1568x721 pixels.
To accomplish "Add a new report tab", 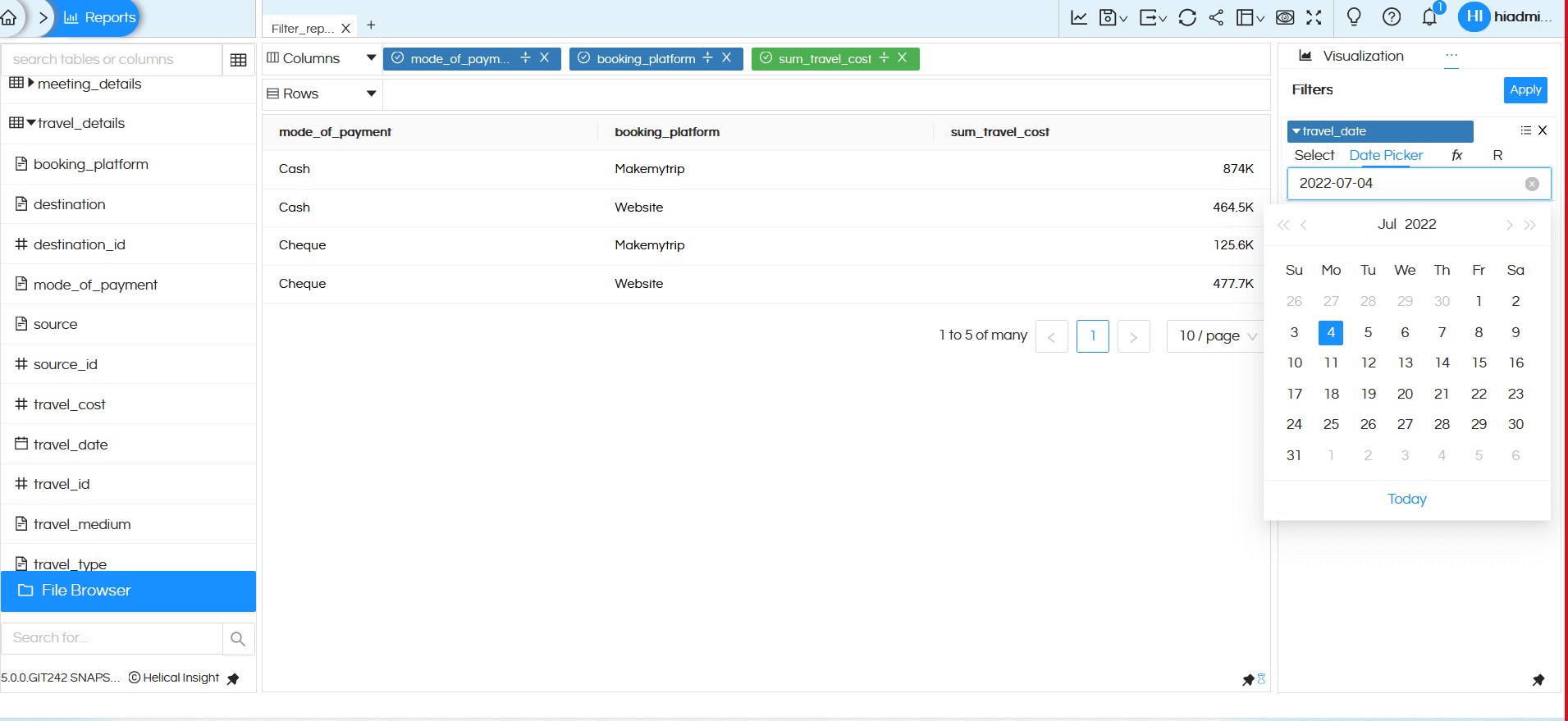I will tap(371, 25).
